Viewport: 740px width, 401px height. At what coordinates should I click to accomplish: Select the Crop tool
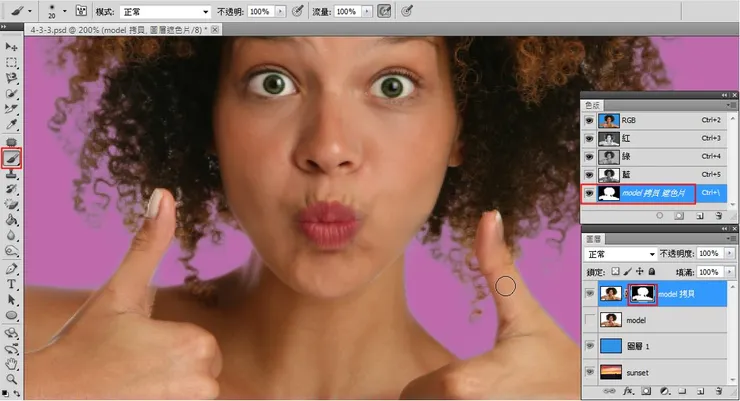pyautogui.click(x=11, y=109)
